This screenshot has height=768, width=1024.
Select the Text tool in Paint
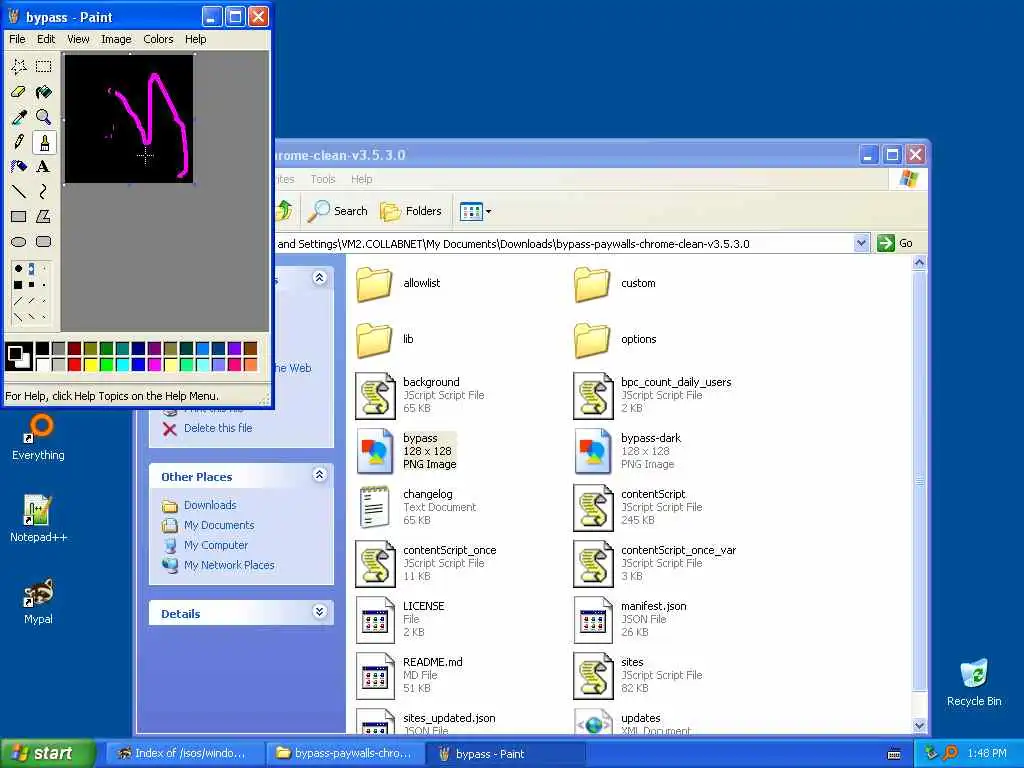coord(44,167)
